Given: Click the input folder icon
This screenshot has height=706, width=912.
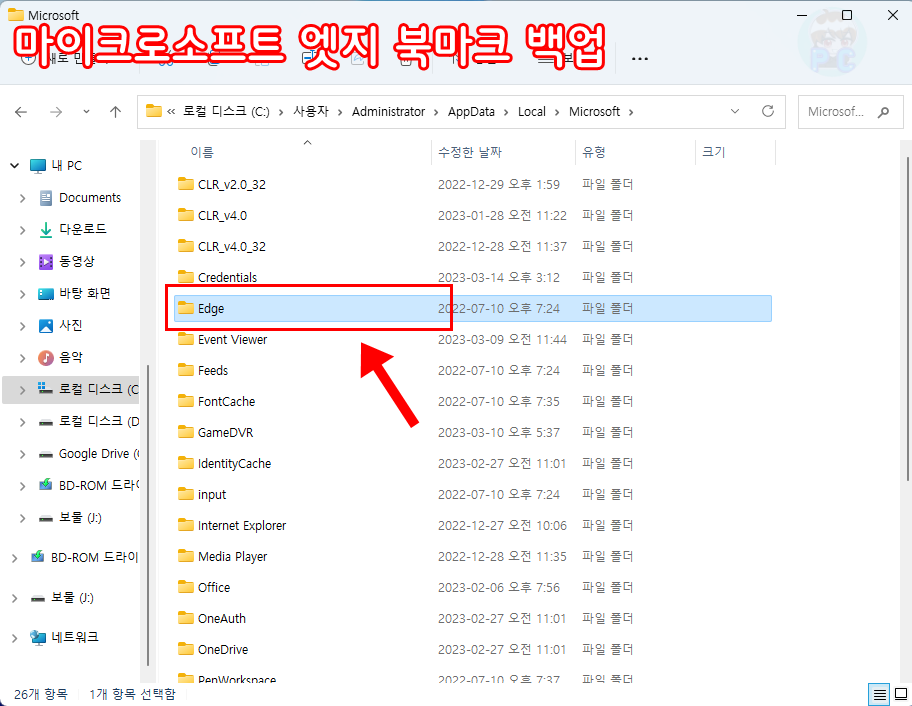Looking at the screenshot, I should [186, 494].
